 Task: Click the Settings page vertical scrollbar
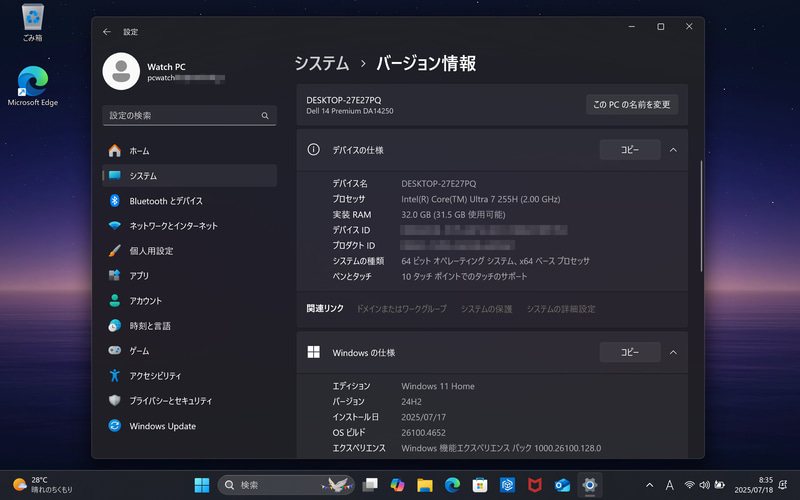pyautogui.click(x=702, y=216)
